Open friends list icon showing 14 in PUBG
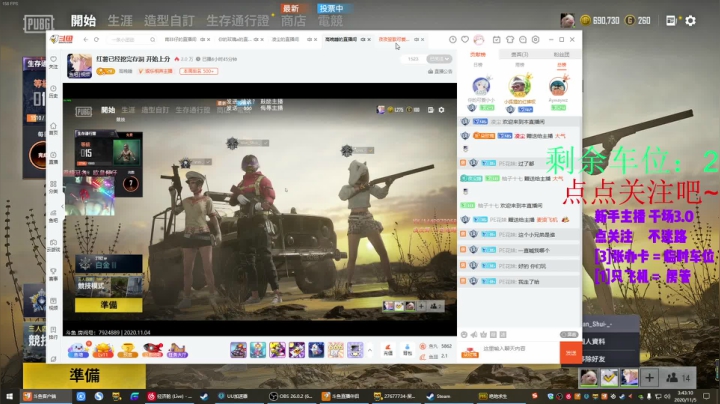Viewport: 720px width, 404px height. [x=678, y=377]
